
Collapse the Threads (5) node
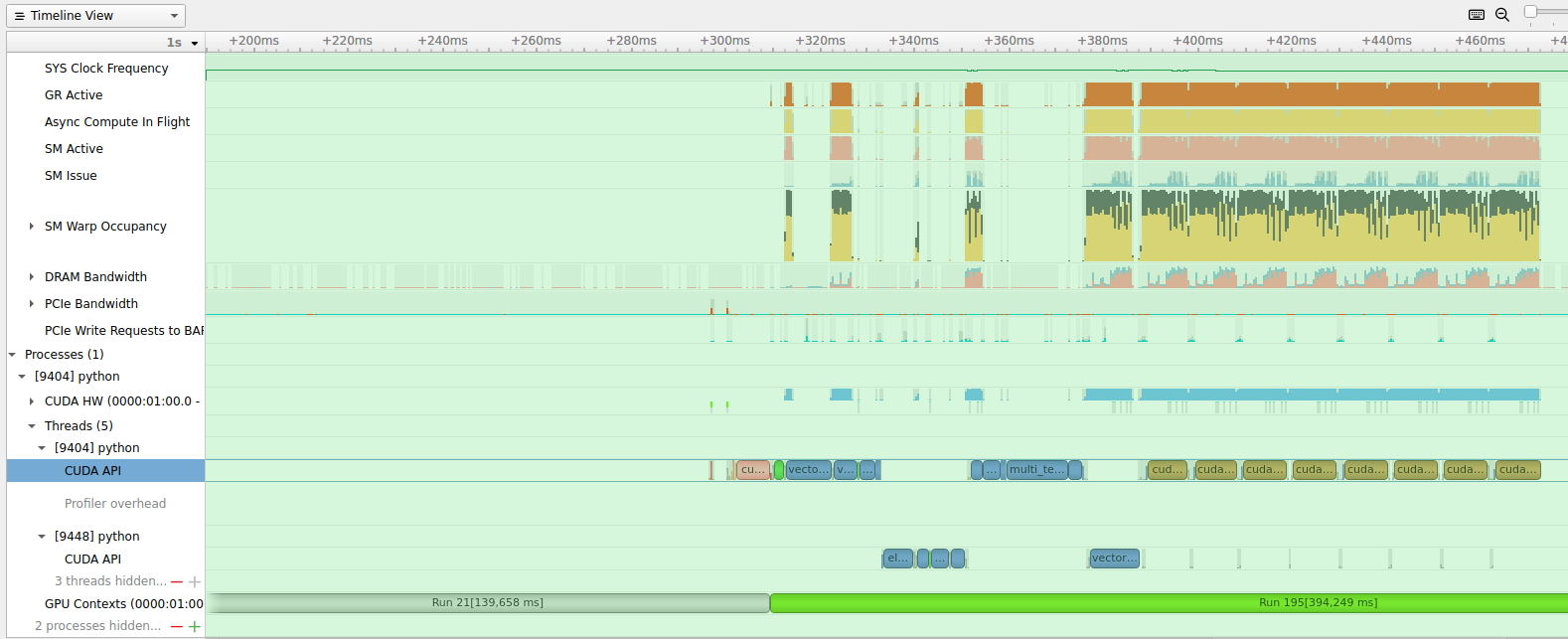click(x=32, y=426)
